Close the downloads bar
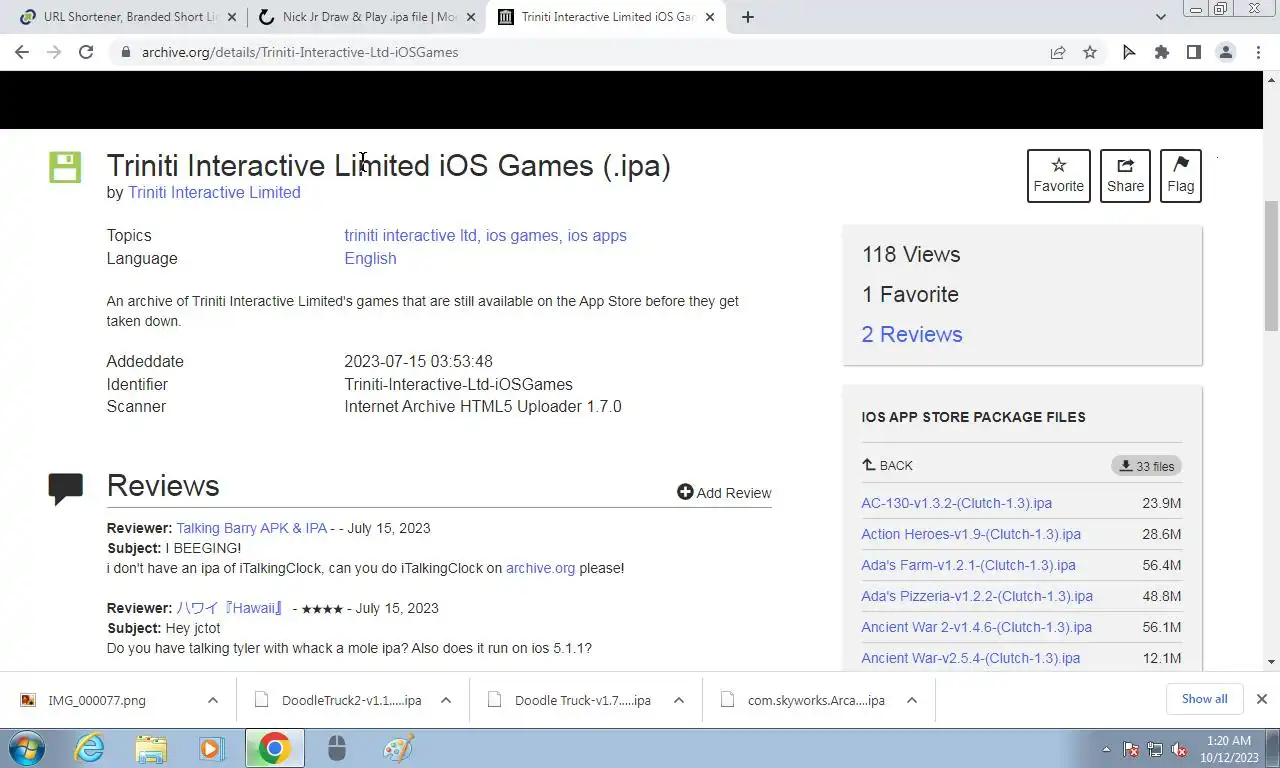The height and width of the screenshot is (768, 1280). [x=1262, y=699]
